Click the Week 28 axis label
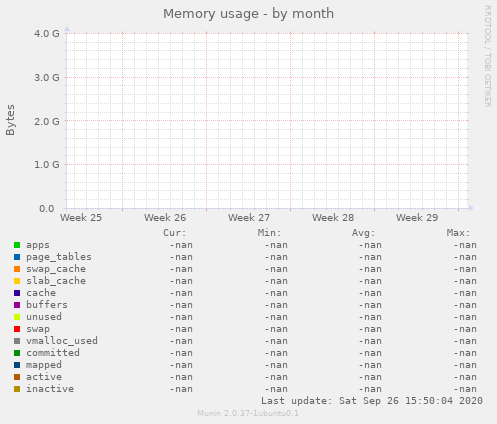 point(333,218)
